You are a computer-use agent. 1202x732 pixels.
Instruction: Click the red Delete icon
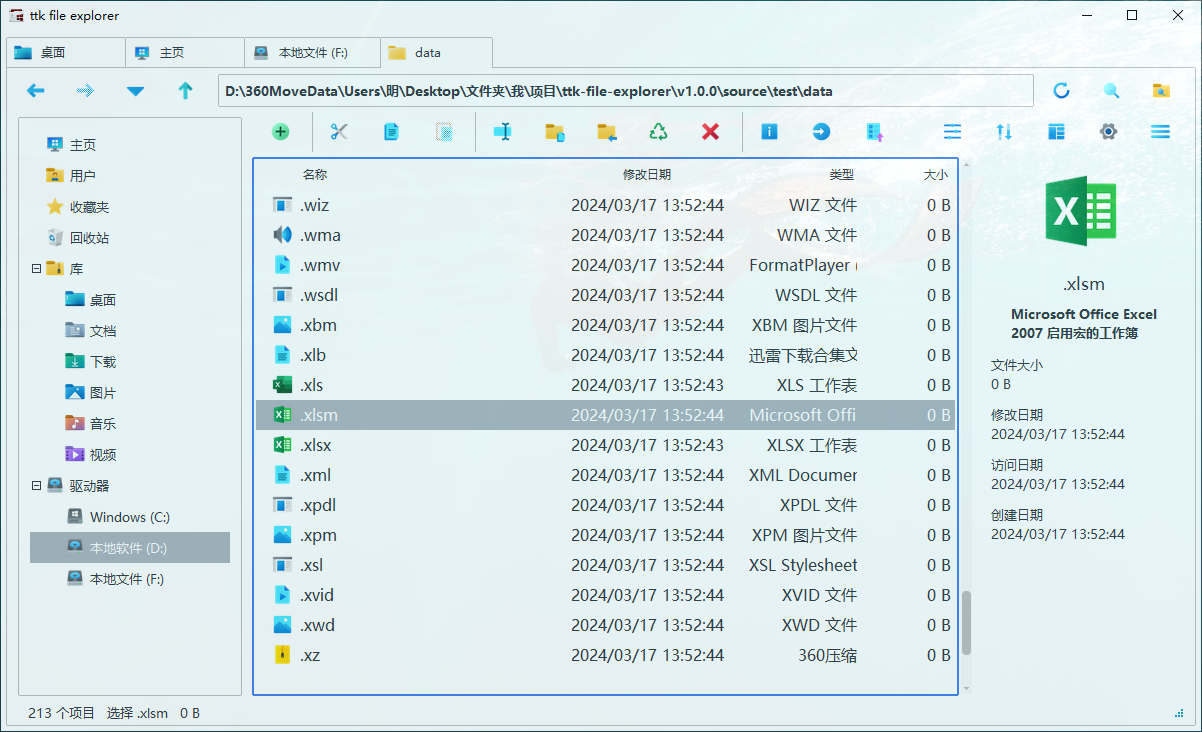click(x=710, y=131)
